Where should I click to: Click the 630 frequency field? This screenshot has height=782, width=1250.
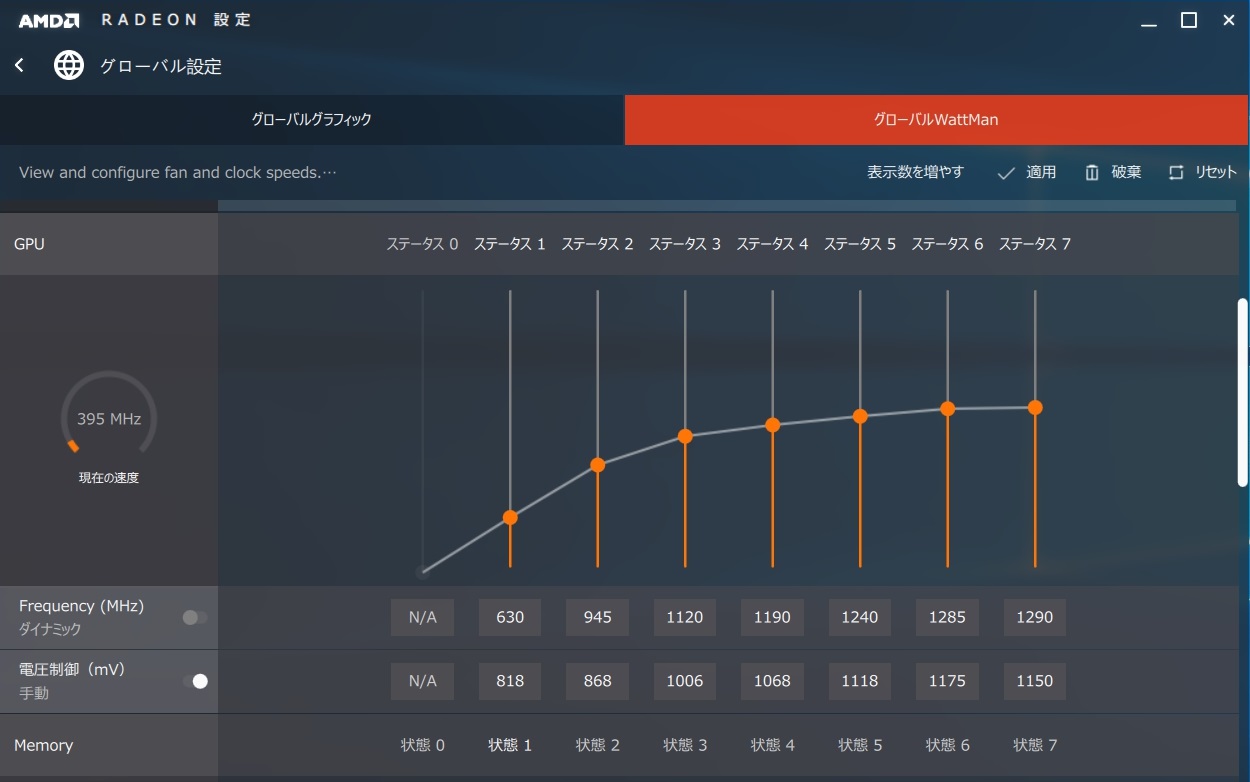(510, 617)
